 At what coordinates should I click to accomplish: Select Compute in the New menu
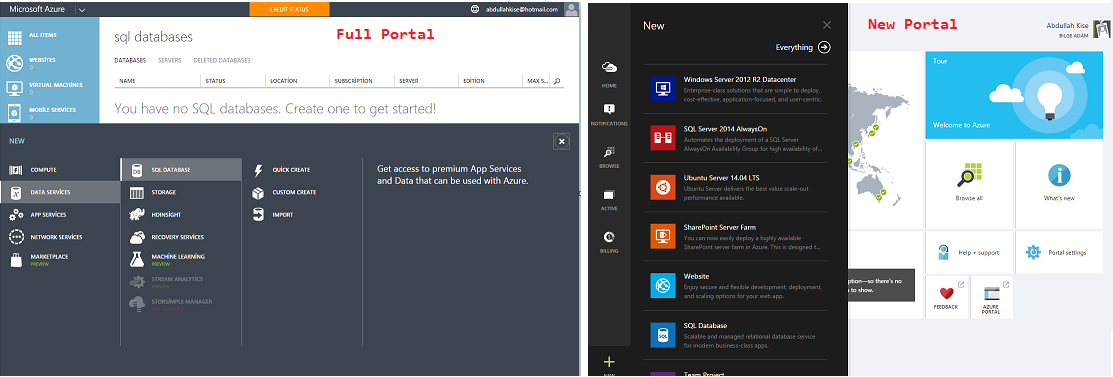[x=60, y=170]
